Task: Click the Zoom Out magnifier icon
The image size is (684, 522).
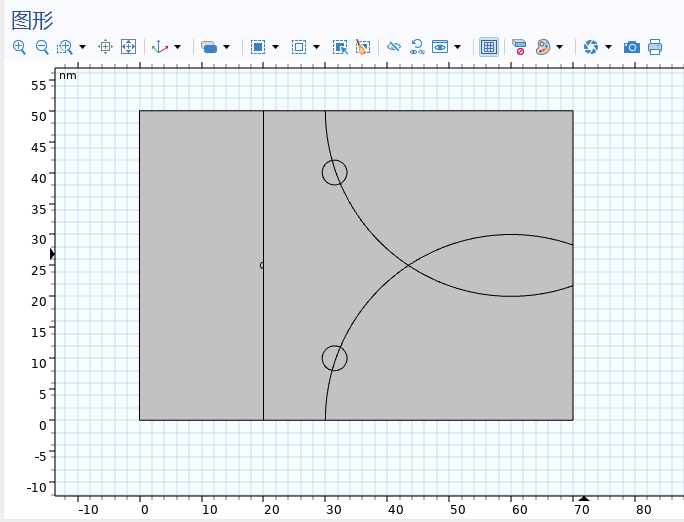Action: tap(42, 47)
